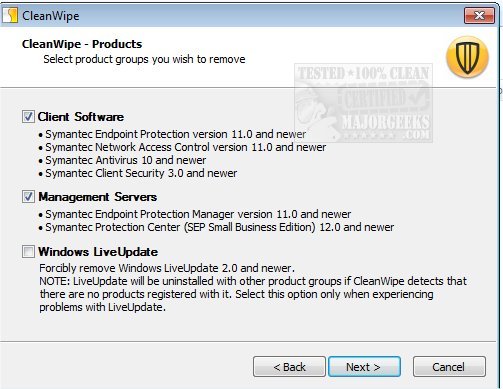Click the CleanWipe title bar app icon
This screenshot has width=503, height=389.
coord(10,15)
